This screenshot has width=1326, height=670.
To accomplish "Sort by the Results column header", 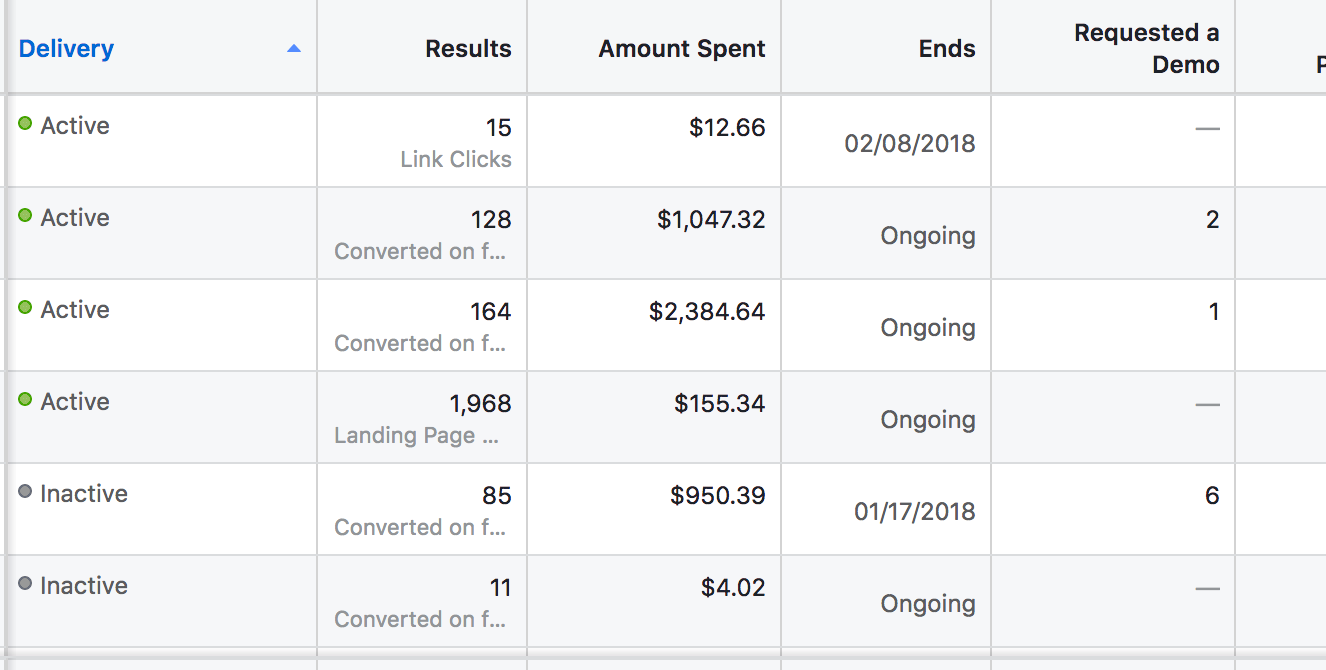I will click(468, 48).
